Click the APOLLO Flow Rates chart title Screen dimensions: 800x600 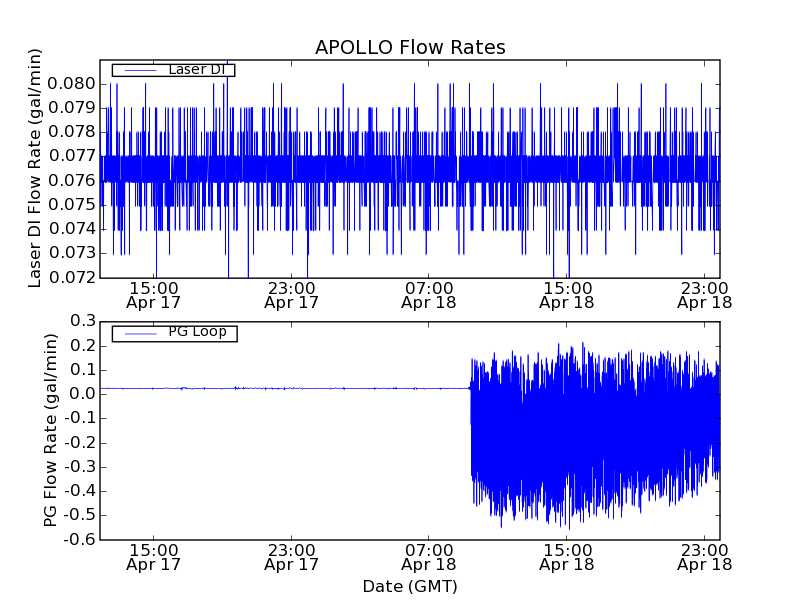(x=410, y=47)
